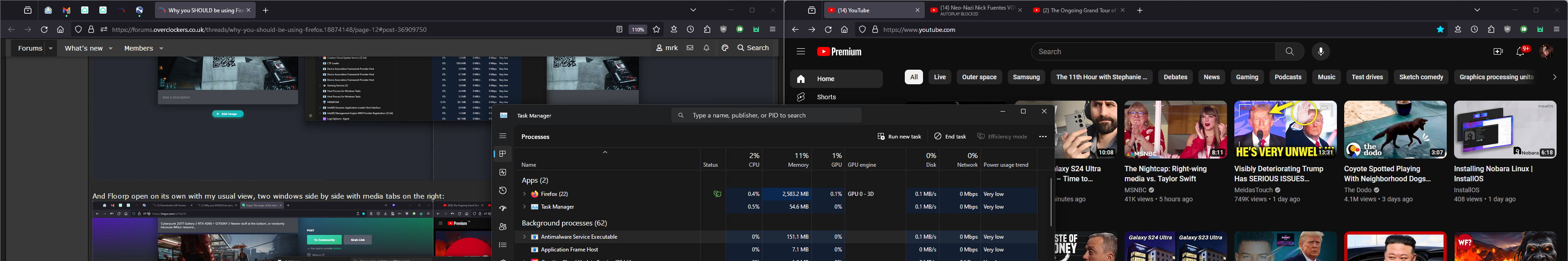Open the Task Manager Startup apps icon
Screen dimensions: 1568x261
(503, 209)
